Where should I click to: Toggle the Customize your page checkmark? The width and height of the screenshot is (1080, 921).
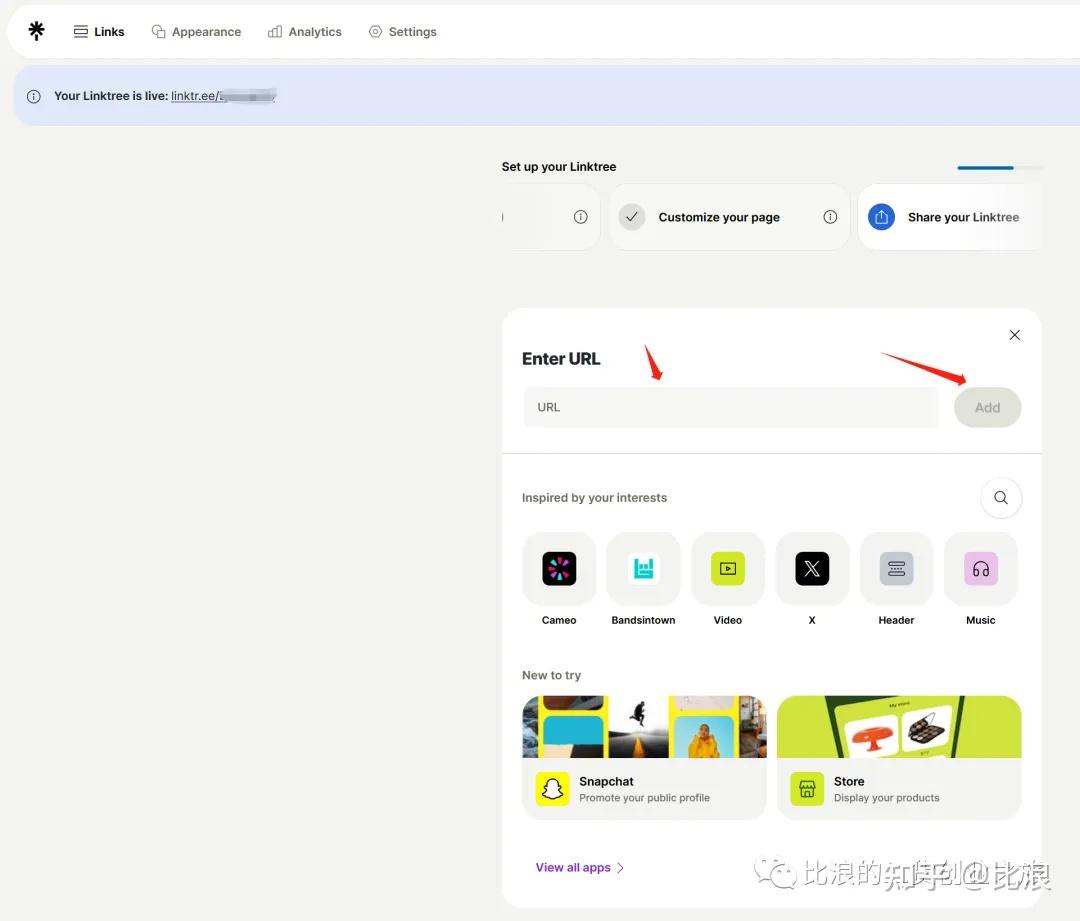(x=632, y=217)
